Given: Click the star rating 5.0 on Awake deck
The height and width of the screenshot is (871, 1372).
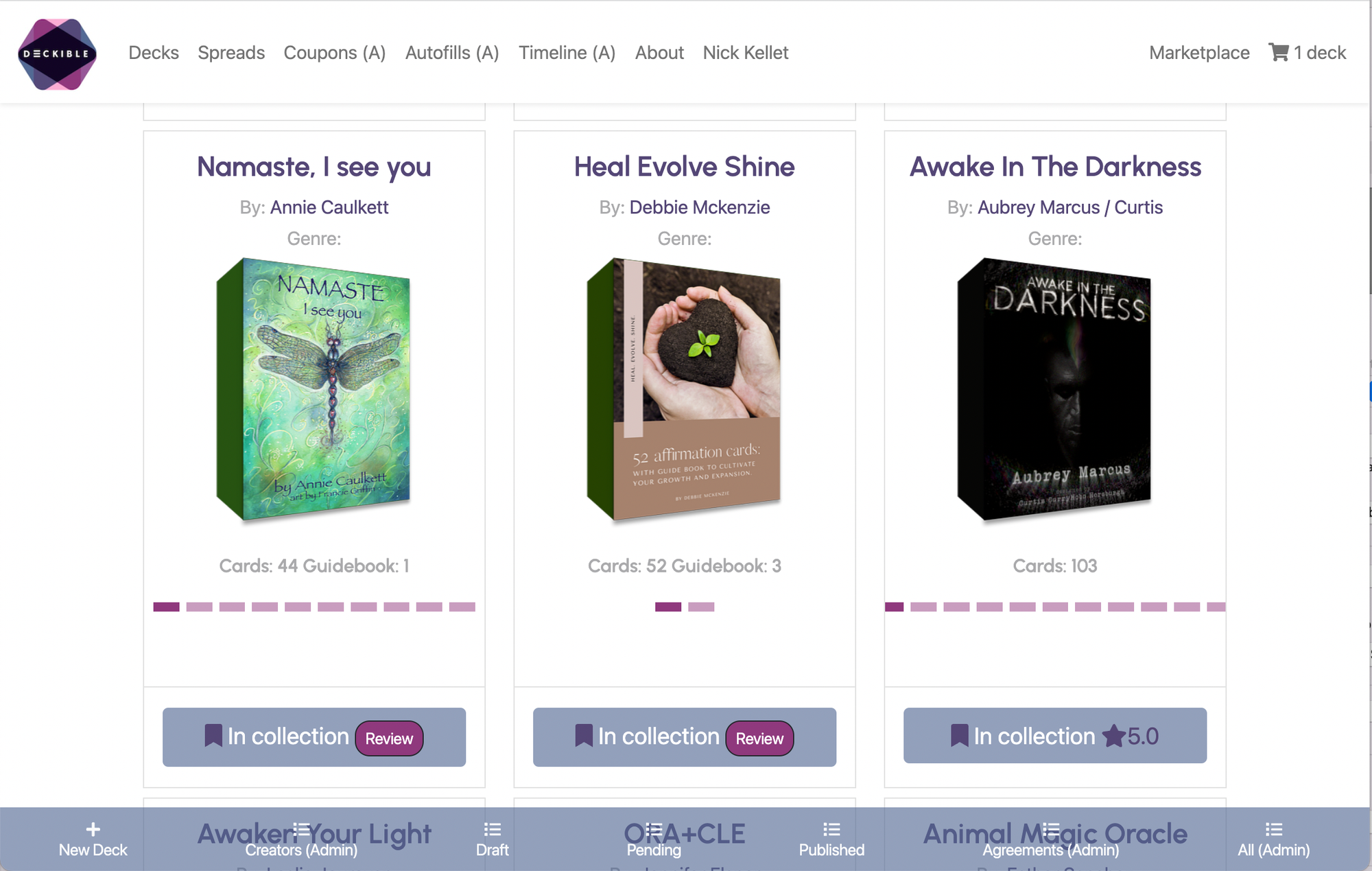Looking at the screenshot, I should click(1131, 736).
